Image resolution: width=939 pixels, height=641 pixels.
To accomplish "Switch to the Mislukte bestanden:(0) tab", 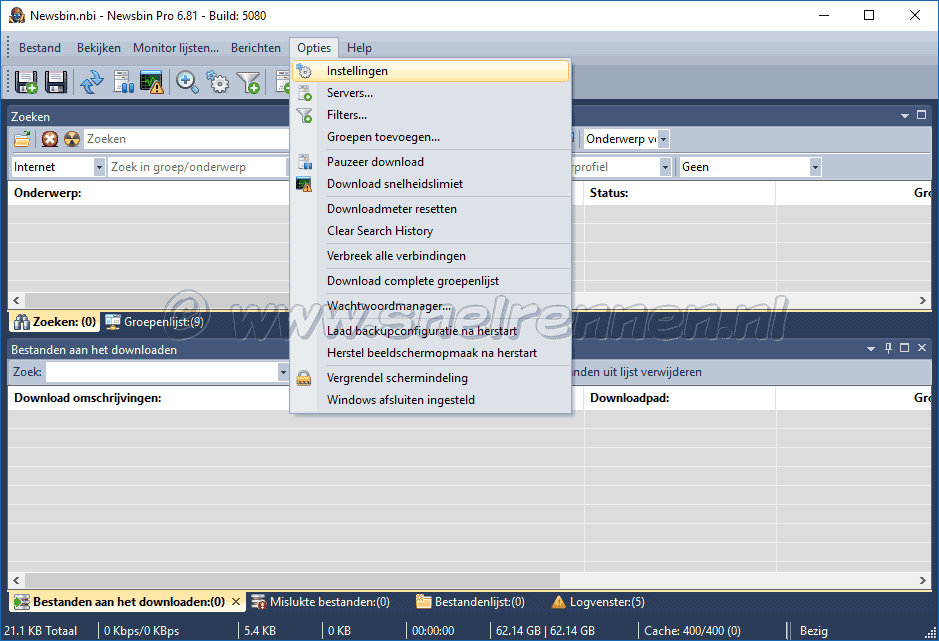I will (320, 601).
